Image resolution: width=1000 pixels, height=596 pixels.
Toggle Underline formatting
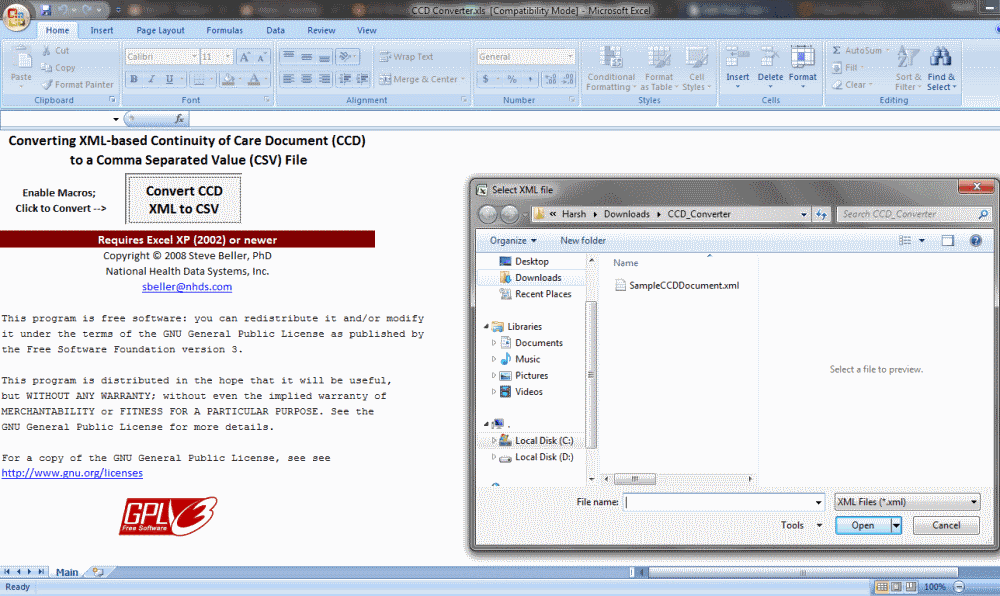(x=169, y=79)
